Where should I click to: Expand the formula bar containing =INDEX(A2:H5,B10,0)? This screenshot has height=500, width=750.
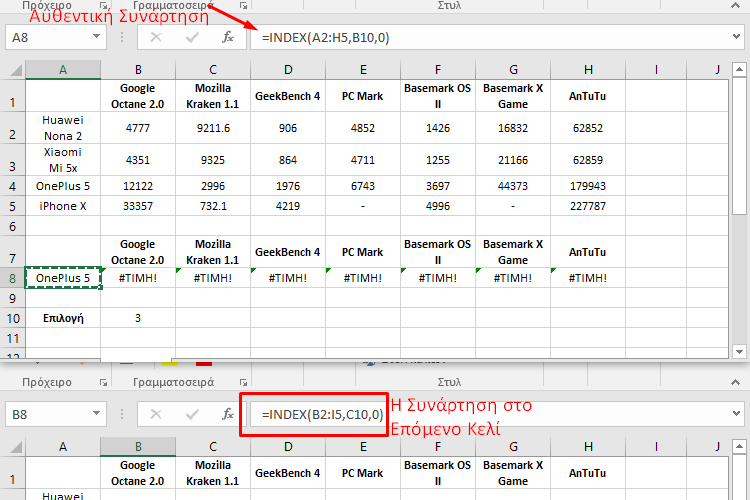point(737,37)
